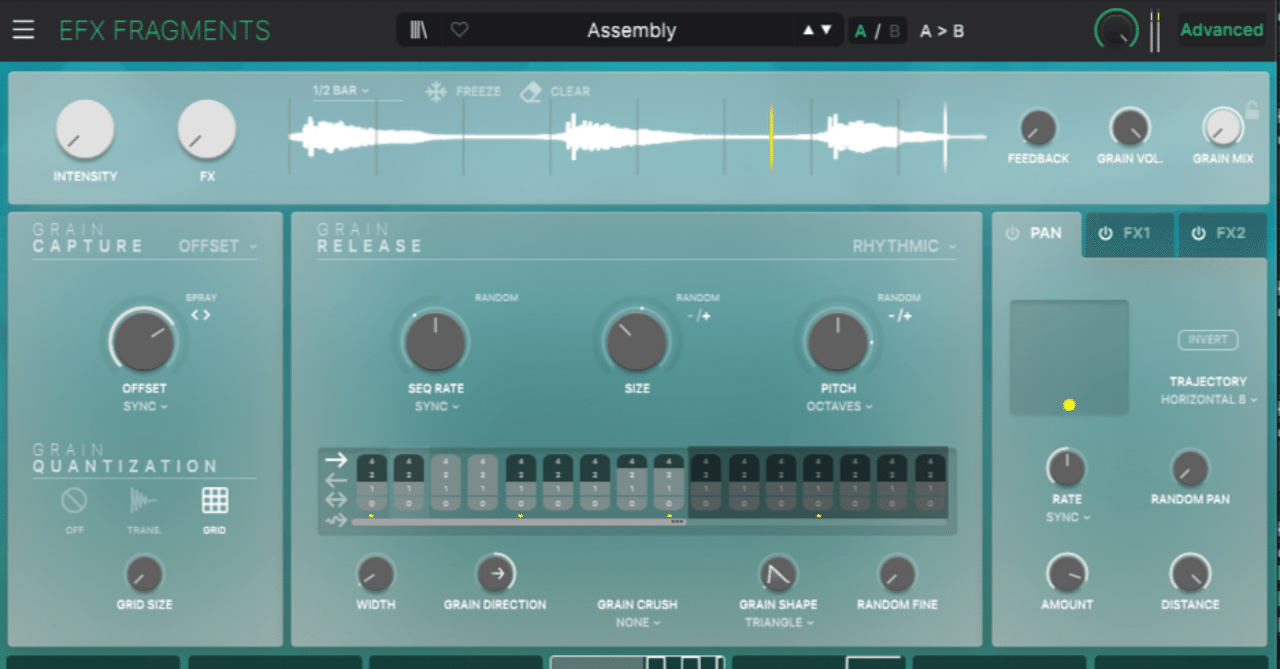Click the snowflake Freeze icon

[x=436, y=92]
